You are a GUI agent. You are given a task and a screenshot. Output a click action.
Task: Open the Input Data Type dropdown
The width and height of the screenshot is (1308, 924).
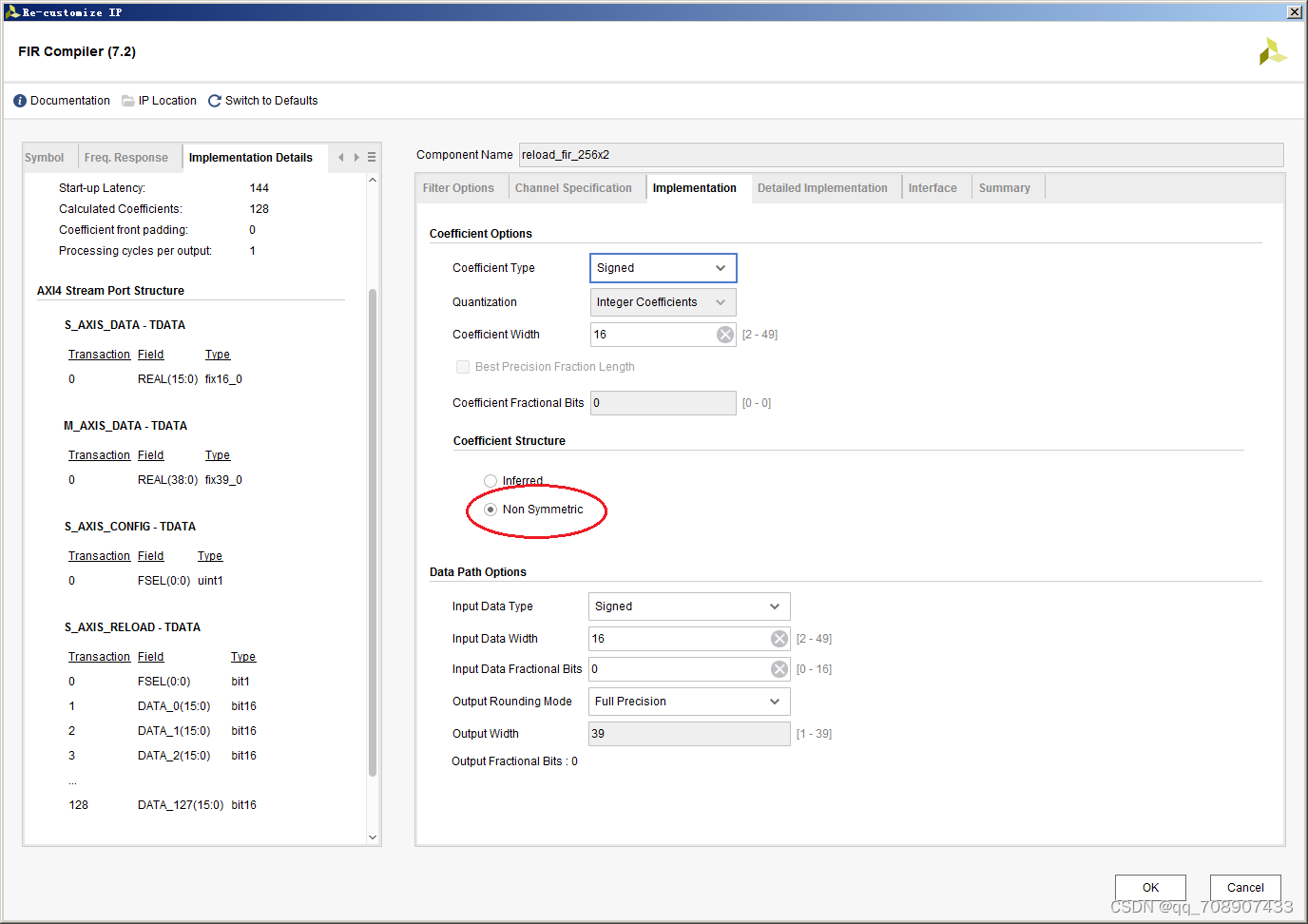[689, 606]
